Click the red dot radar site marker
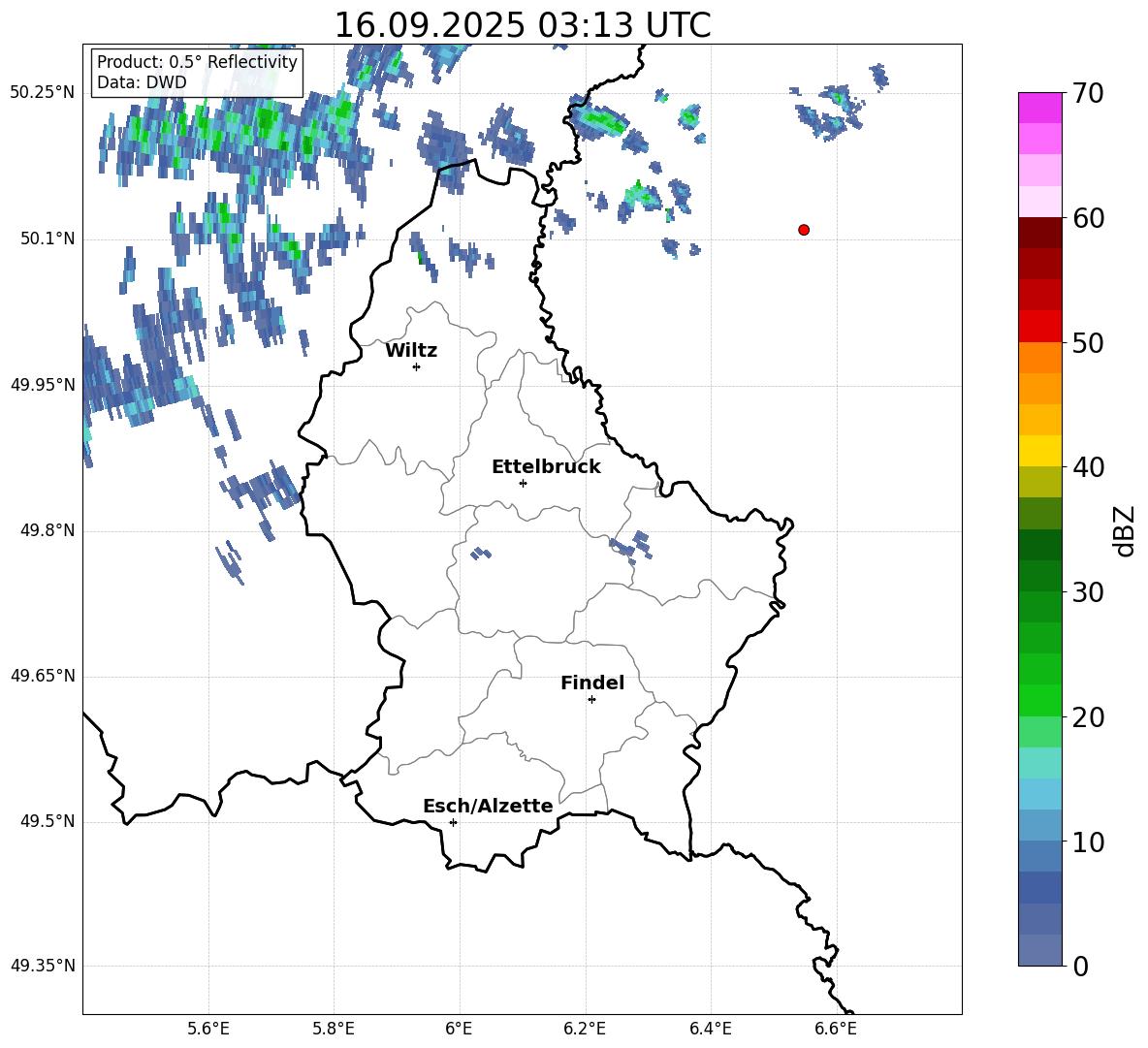Screen dimensions: 1148x1048 click(804, 230)
